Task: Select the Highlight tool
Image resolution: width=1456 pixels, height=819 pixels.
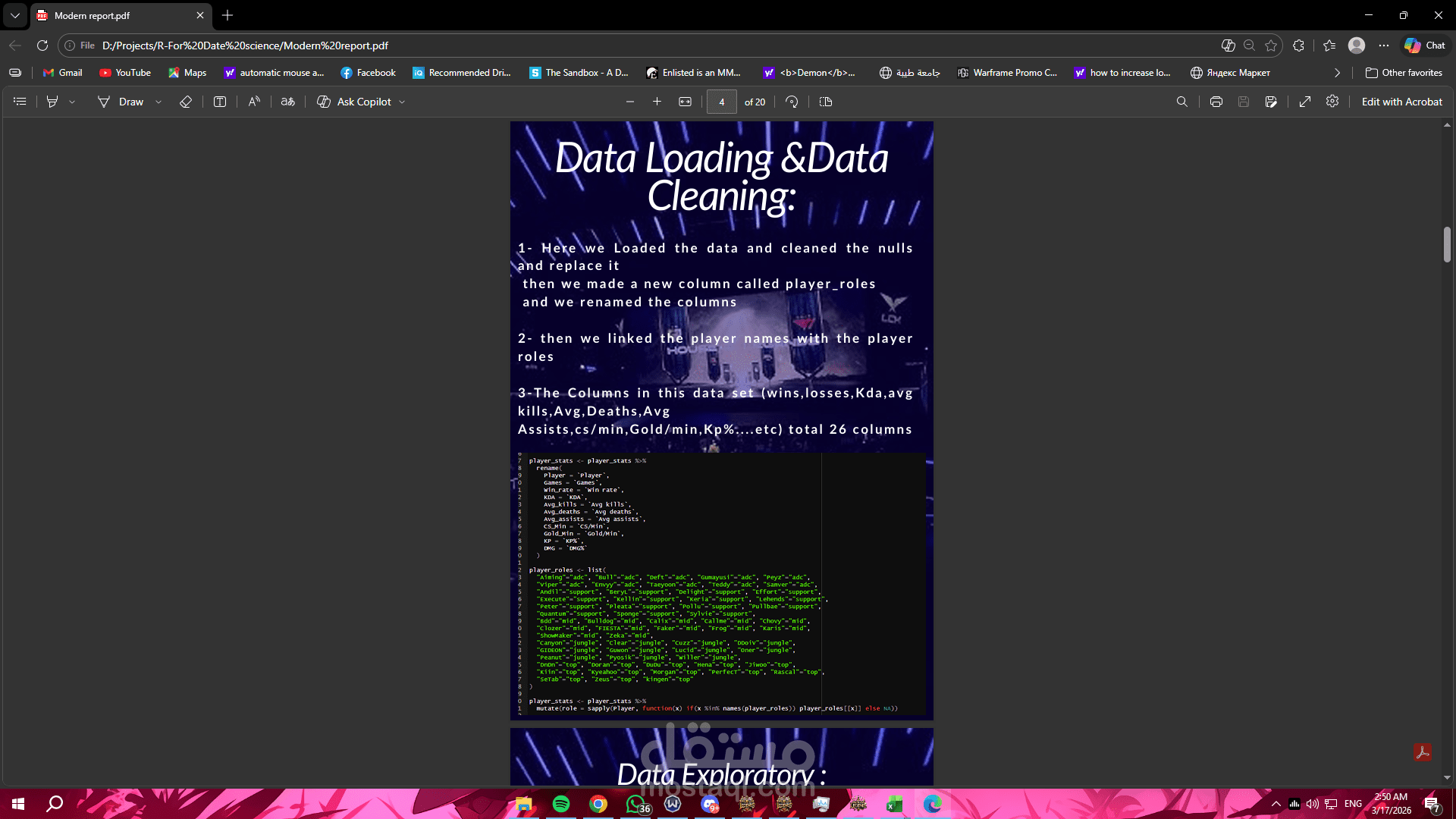Action: (x=52, y=102)
